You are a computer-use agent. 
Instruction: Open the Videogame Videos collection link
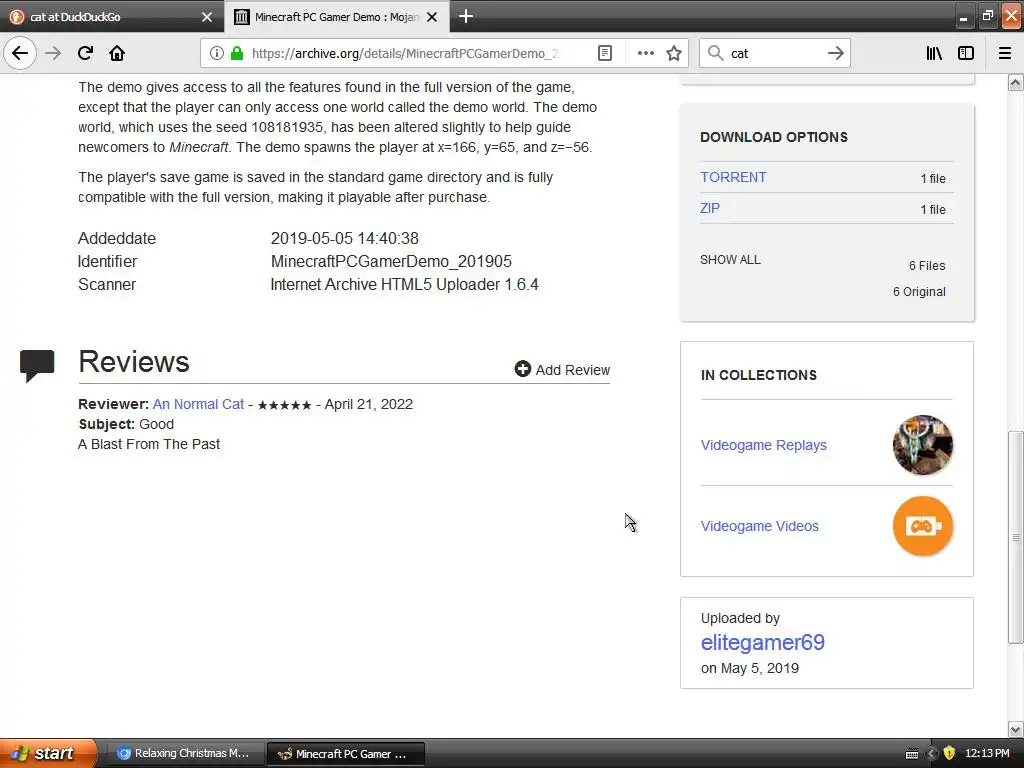760,526
